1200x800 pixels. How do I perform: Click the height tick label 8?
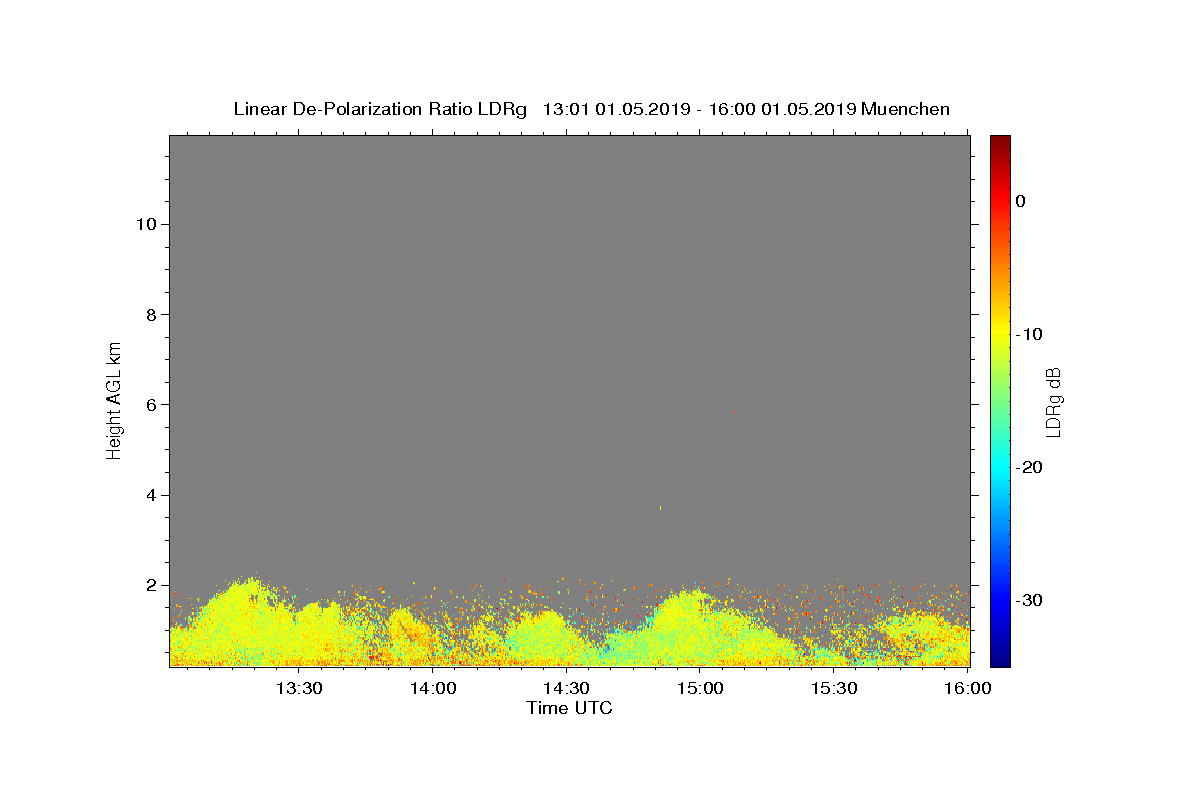[151, 314]
